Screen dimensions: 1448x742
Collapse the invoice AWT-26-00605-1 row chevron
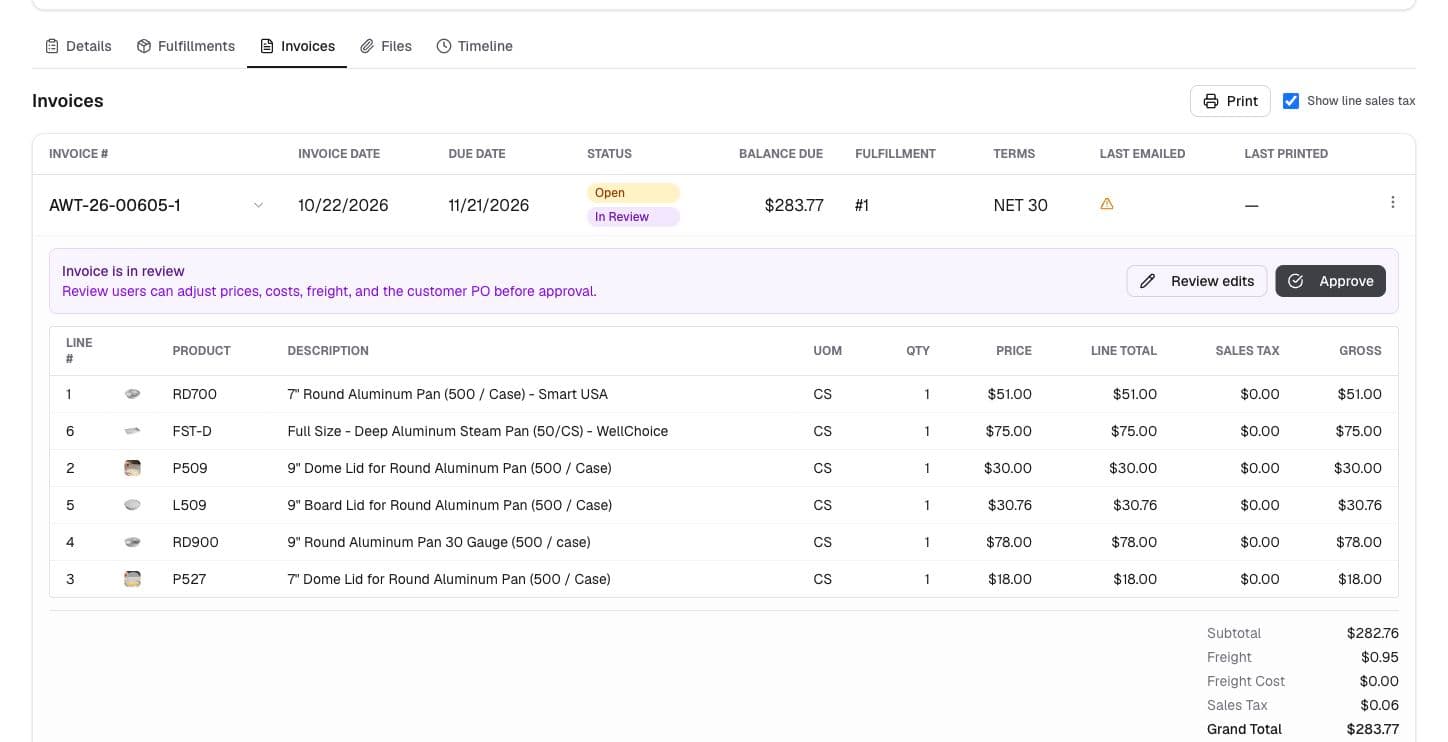258,205
